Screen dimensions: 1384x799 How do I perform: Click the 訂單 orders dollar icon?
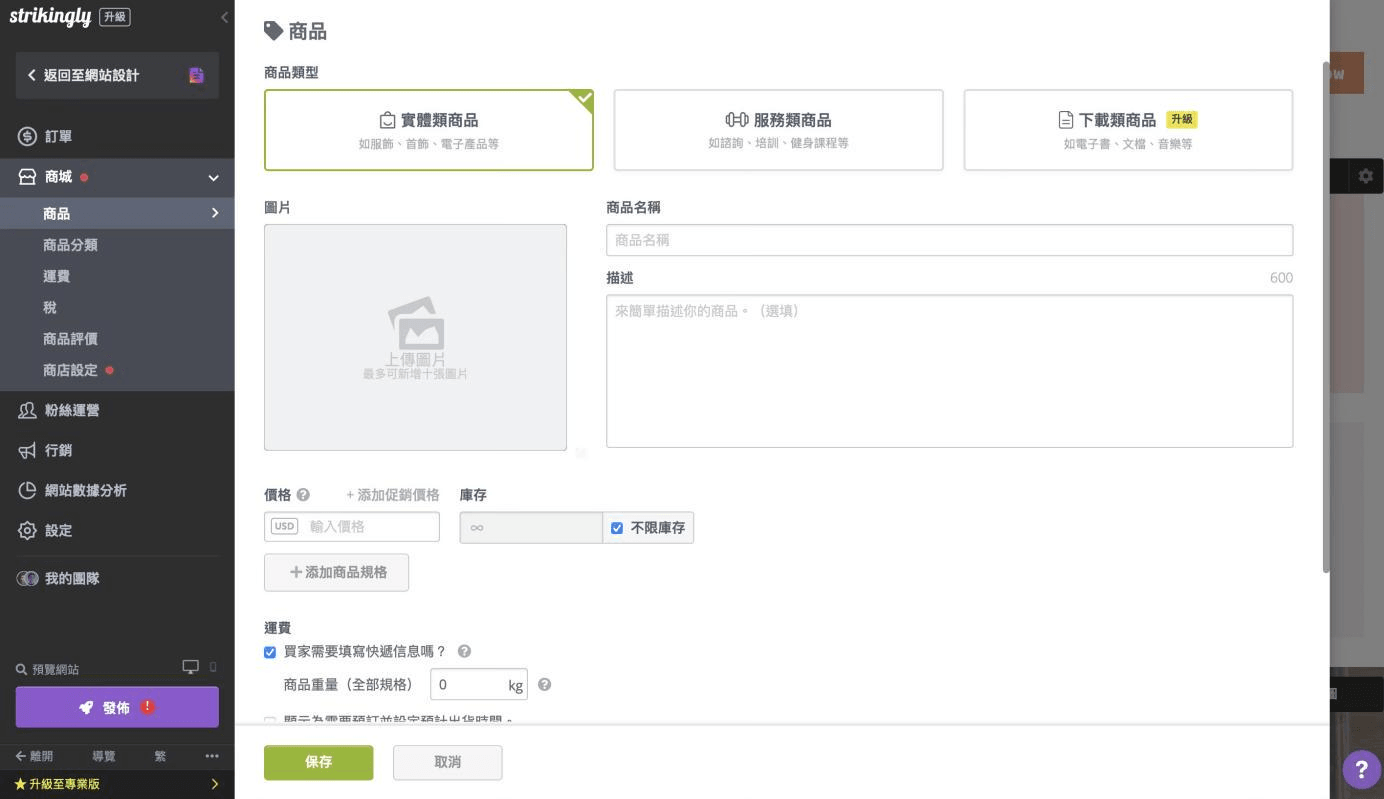[x=28, y=136]
